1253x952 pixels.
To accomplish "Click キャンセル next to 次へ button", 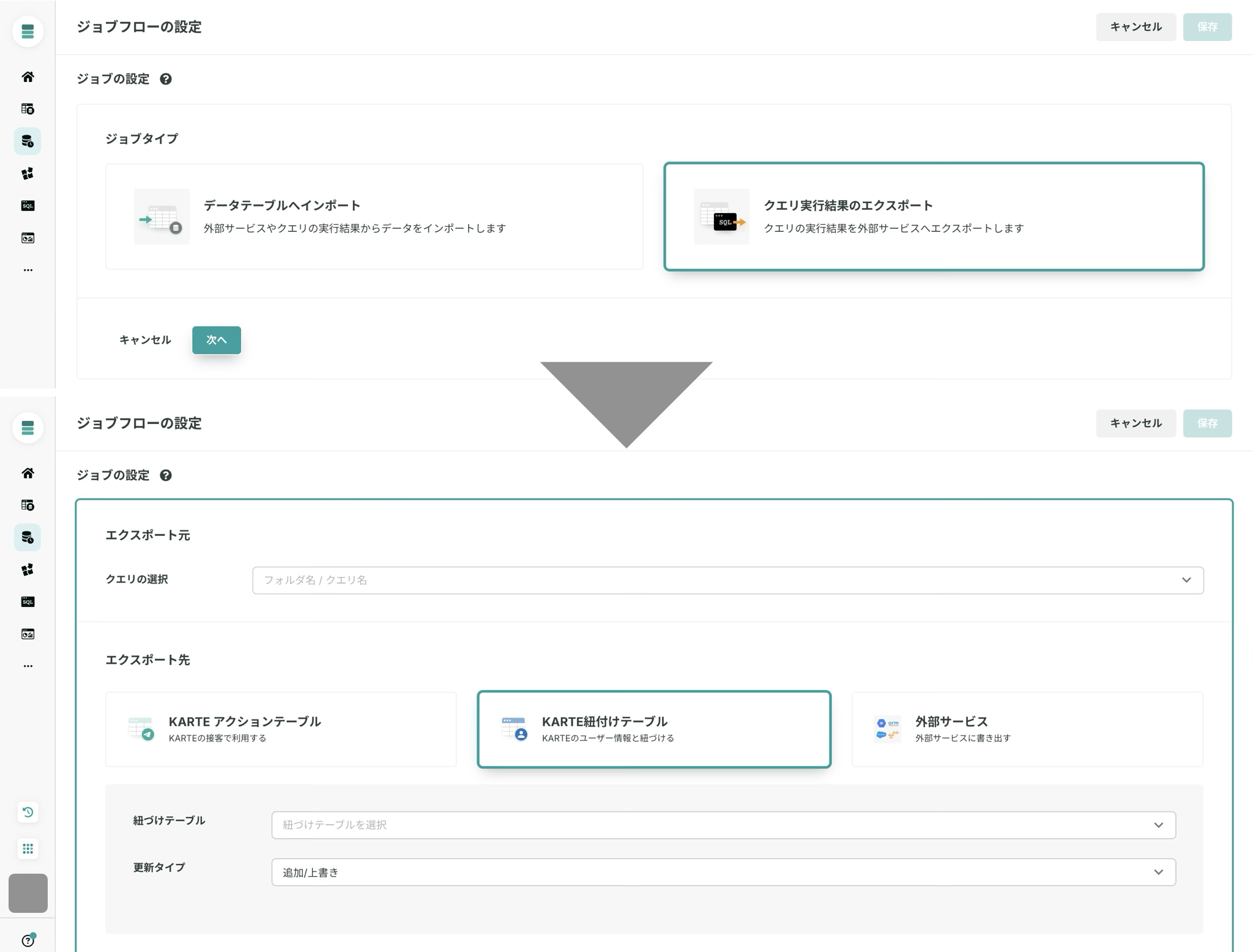I will (145, 340).
